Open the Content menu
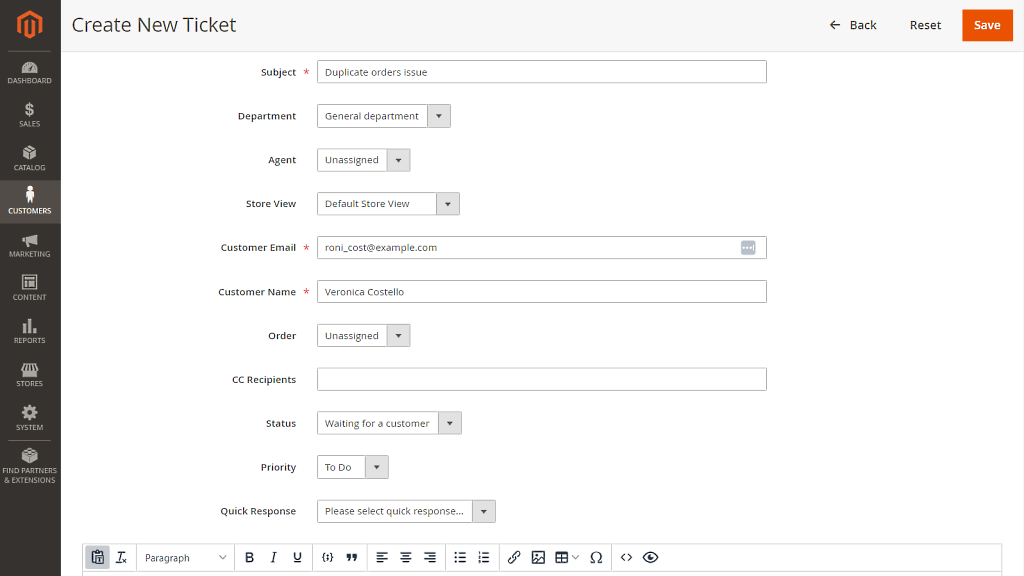 pos(29,289)
